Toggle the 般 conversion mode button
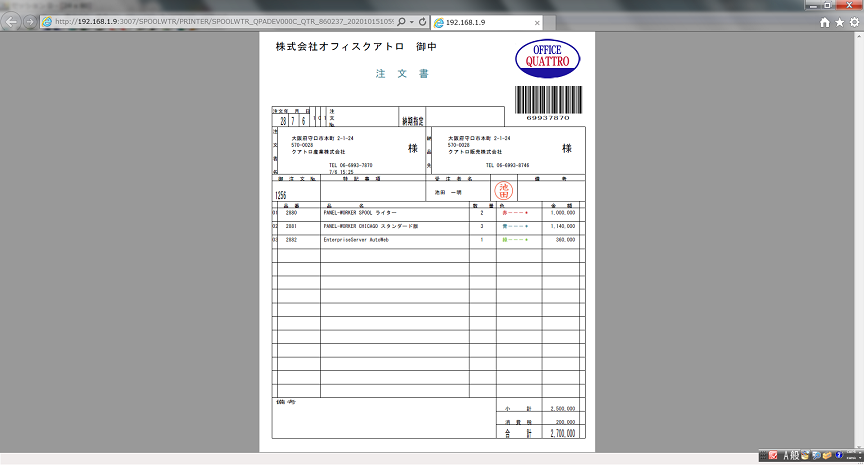 point(796,456)
